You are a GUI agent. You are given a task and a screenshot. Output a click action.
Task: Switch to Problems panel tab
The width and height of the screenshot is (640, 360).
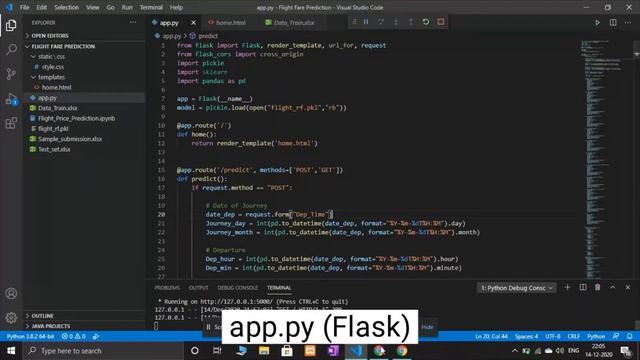click(167, 288)
